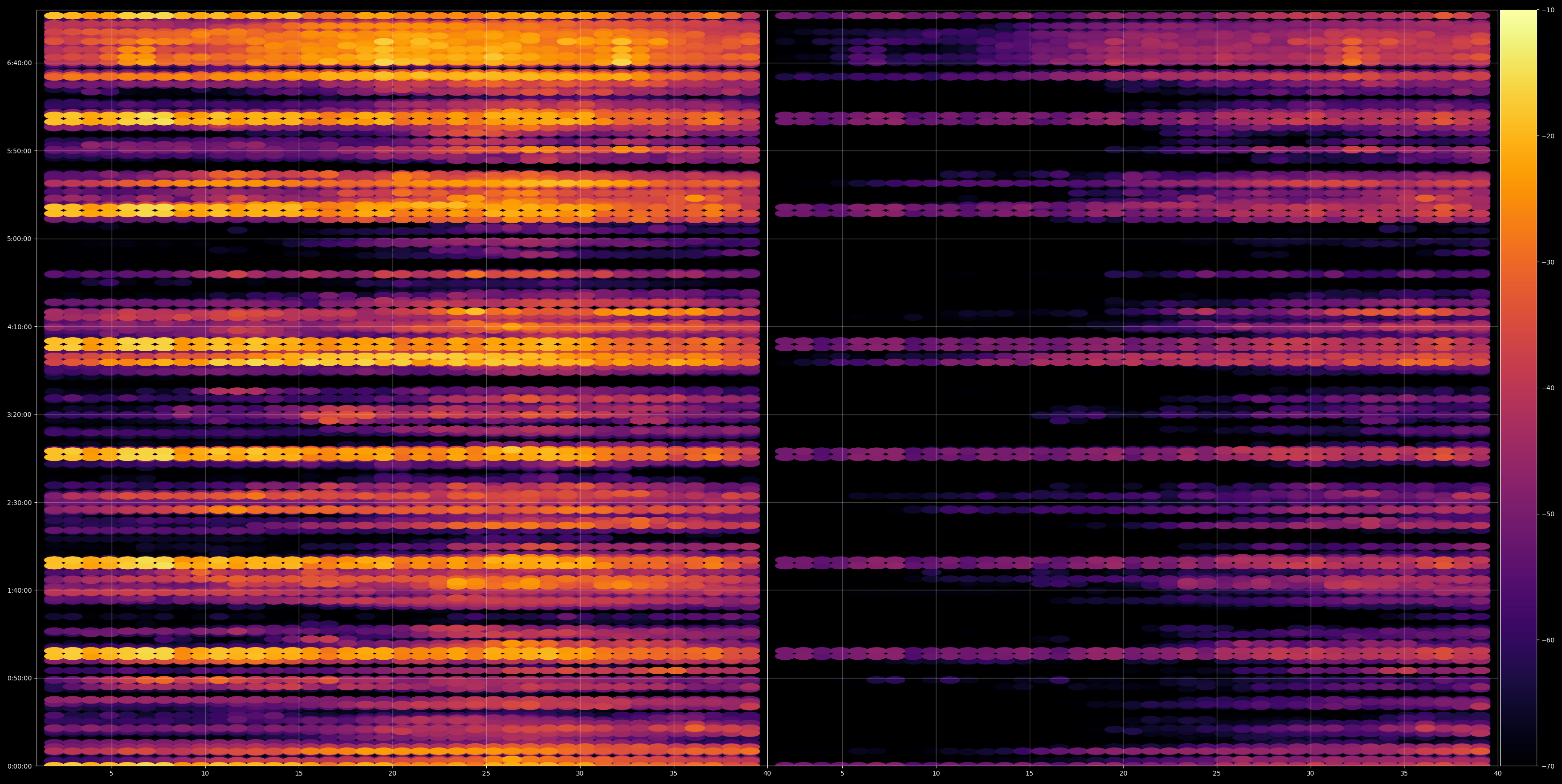Select x-axis label 35 of the left heatmap

coord(673,774)
